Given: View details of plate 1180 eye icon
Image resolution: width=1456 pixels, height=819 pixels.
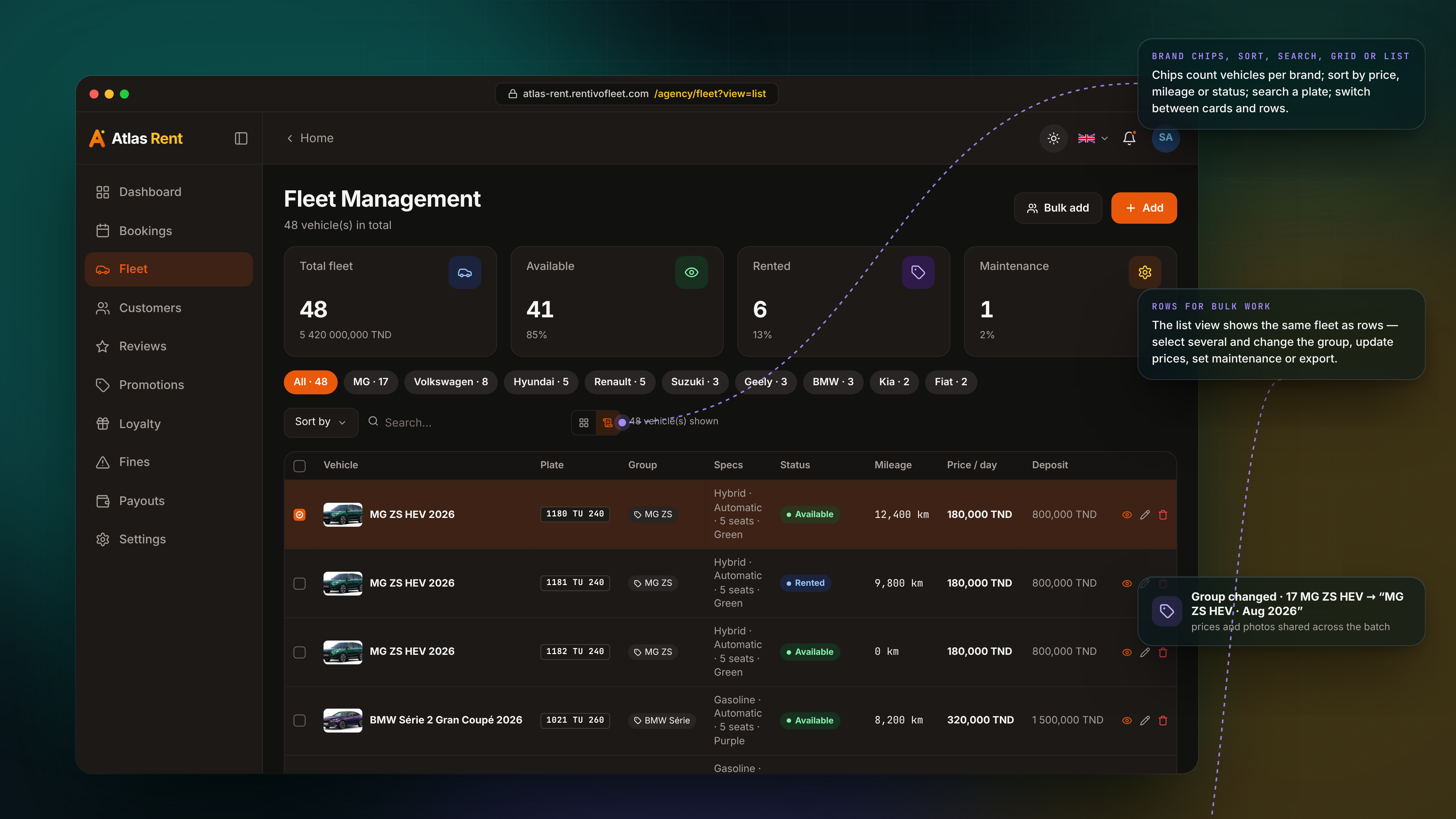Looking at the screenshot, I should click(x=1127, y=515).
